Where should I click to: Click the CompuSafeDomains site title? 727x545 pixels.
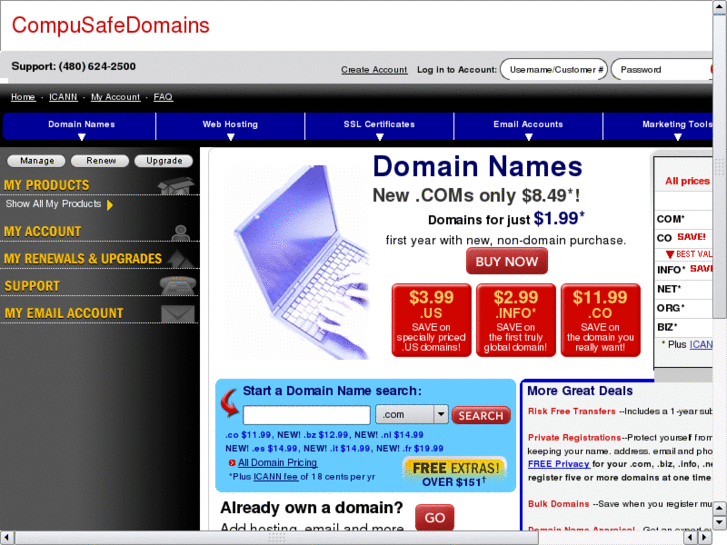tap(110, 25)
